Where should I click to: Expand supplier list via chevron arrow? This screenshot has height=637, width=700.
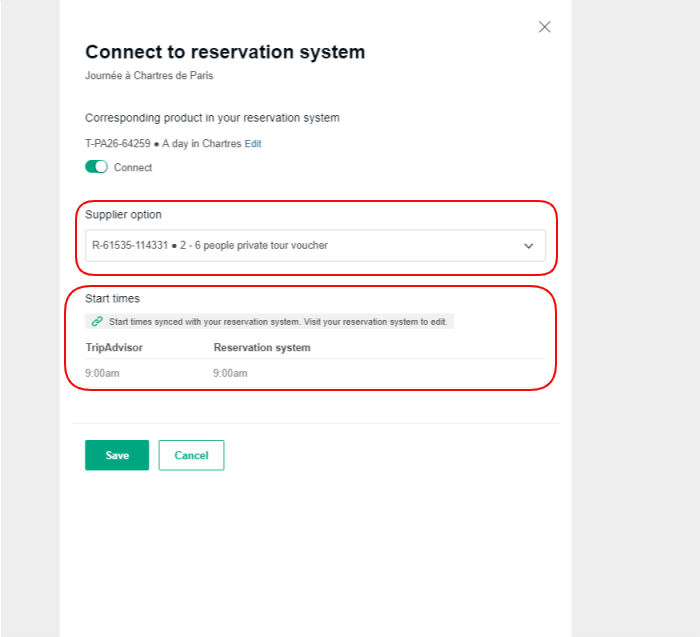click(x=529, y=246)
